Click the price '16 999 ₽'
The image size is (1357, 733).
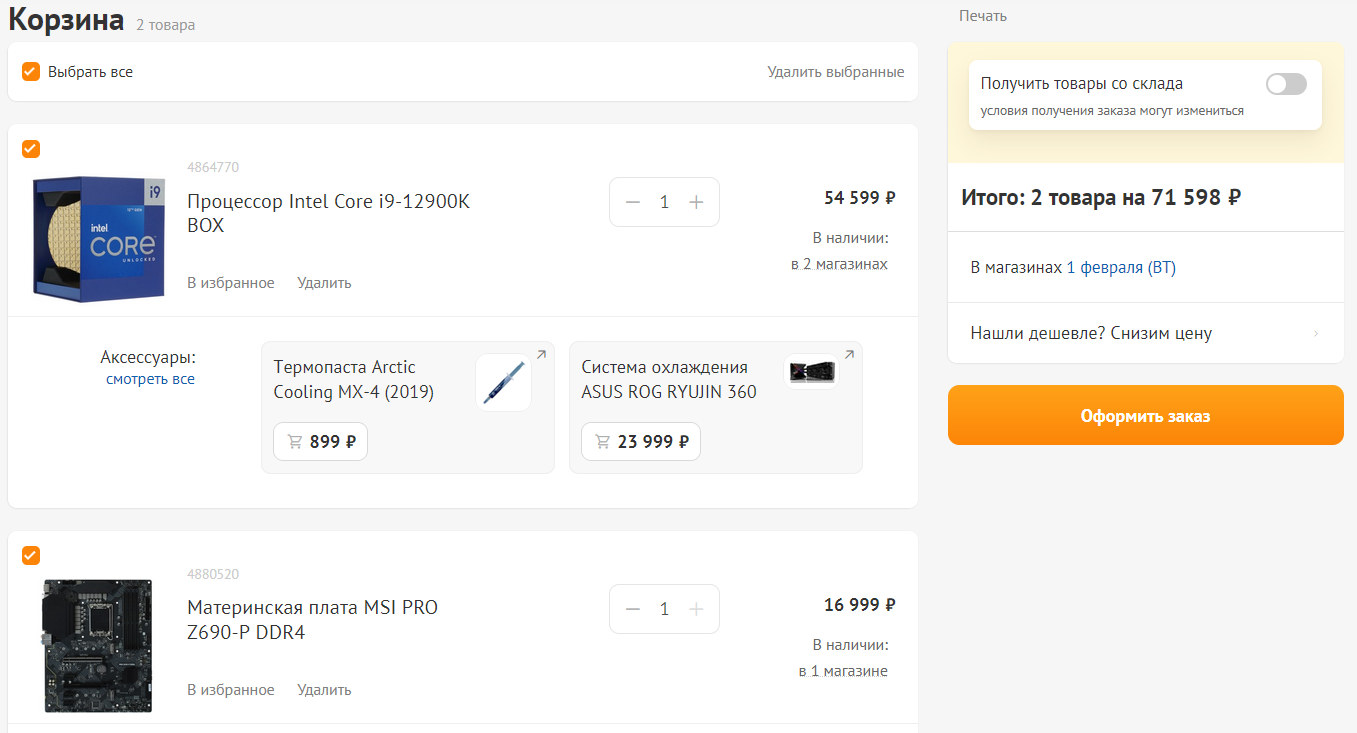point(859,605)
